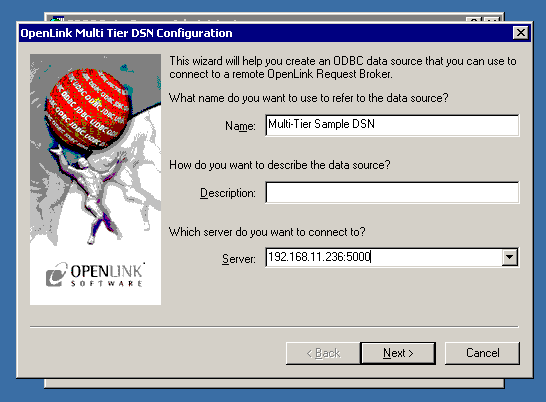Click the 'Which server do you want to connect to?' text

click(x=267, y=232)
